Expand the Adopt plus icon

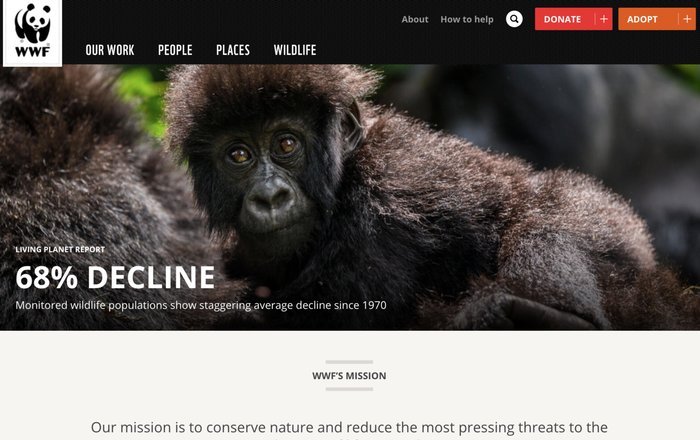(687, 19)
